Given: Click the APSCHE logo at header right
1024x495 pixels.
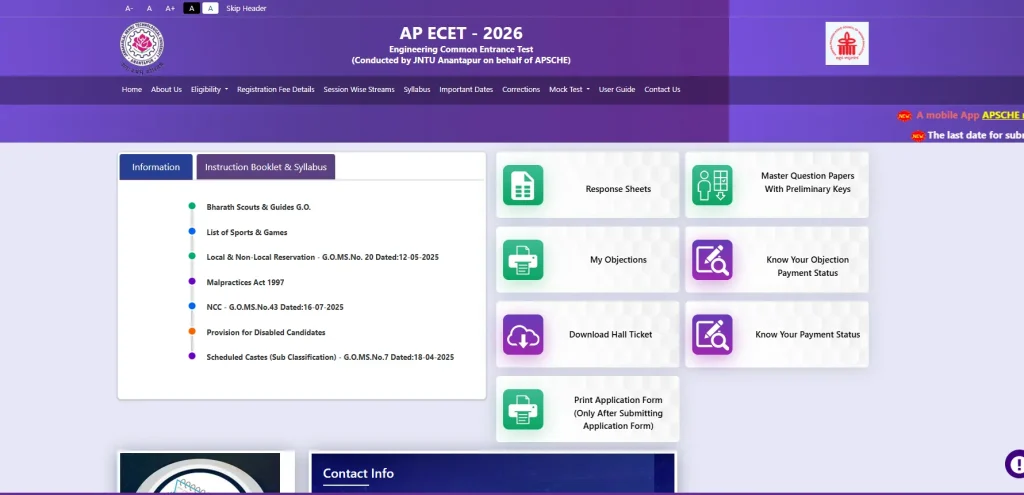Looking at the screenshot, I should (846, 43).
